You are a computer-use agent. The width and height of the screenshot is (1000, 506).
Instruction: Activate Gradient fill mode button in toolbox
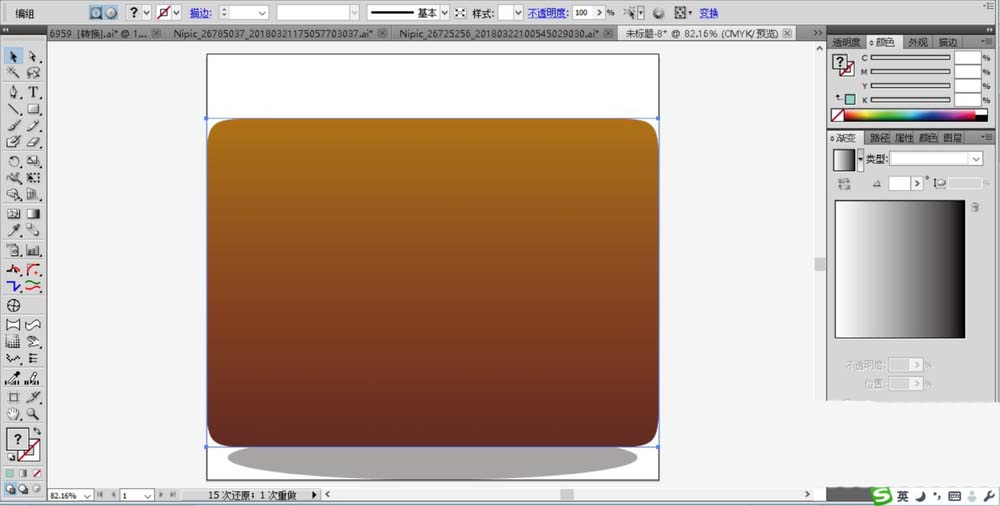point(23,473)
